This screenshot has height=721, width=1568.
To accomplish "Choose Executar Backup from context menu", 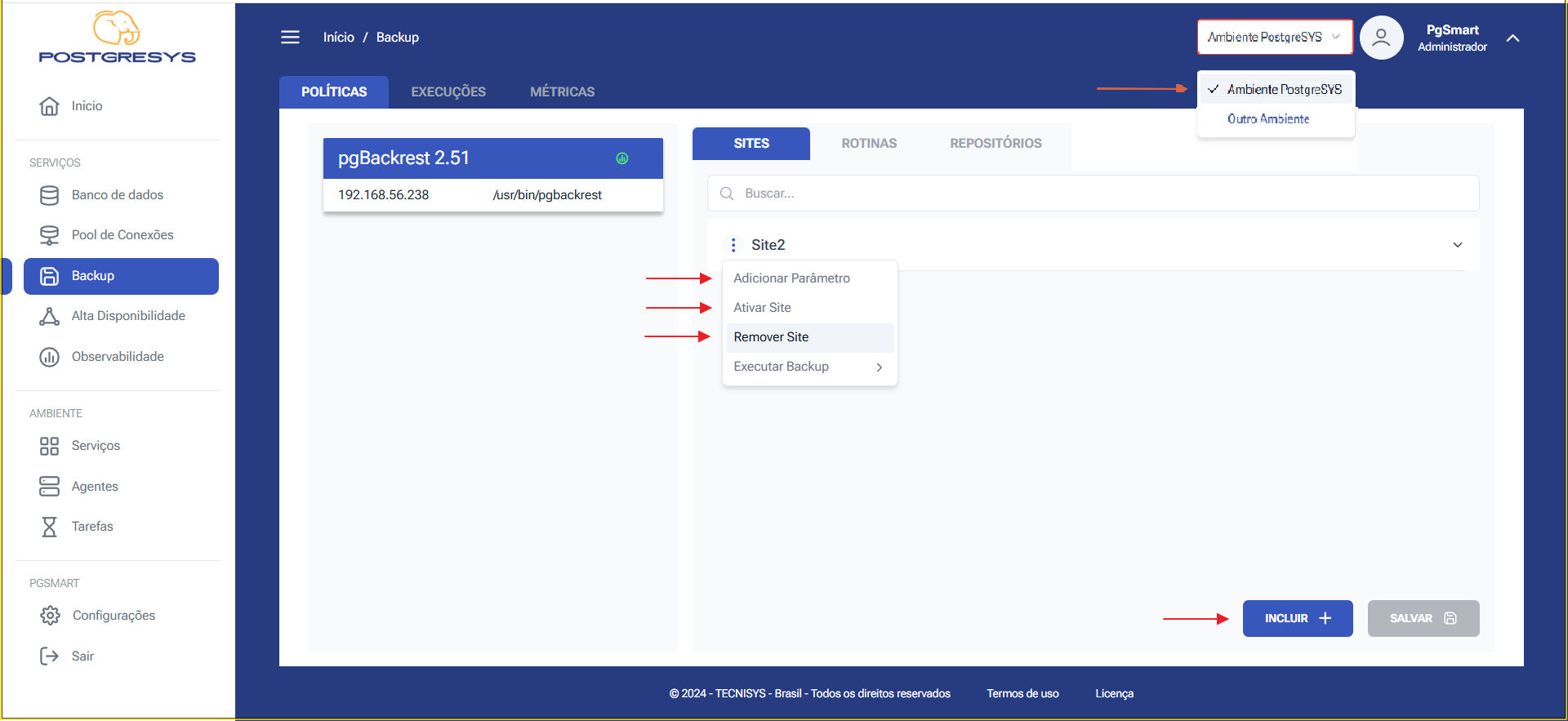I will point(810,367).
